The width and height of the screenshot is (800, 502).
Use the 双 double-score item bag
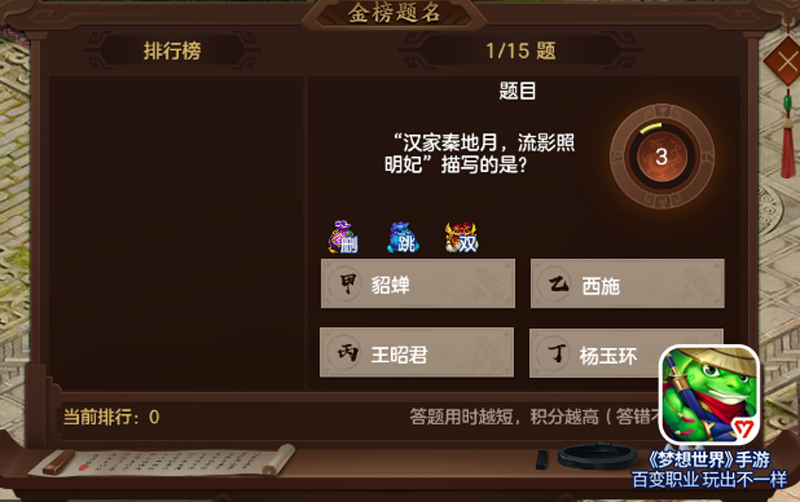462,238
